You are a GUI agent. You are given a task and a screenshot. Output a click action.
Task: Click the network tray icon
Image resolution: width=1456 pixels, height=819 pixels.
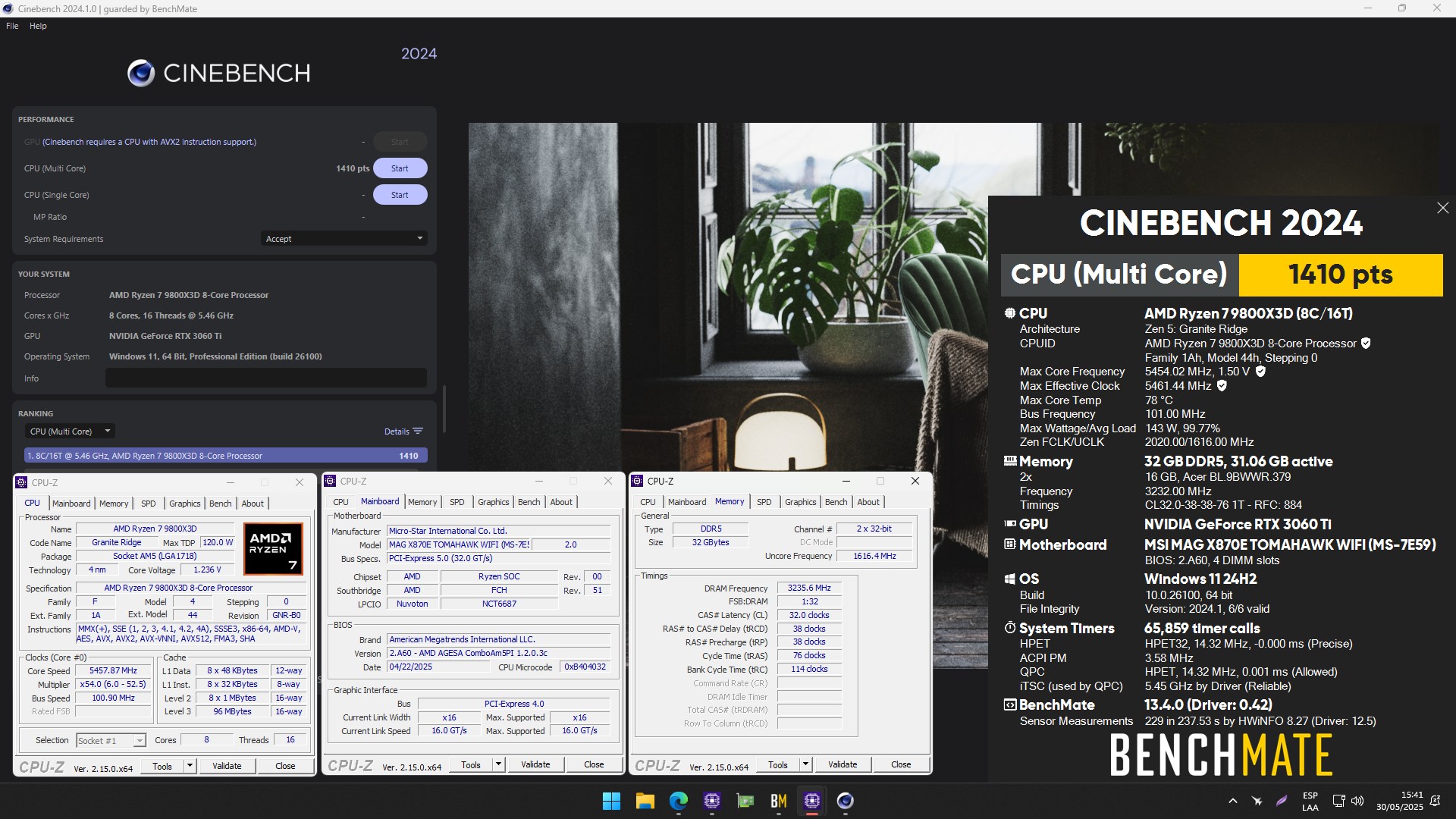tap(1338, 801)
